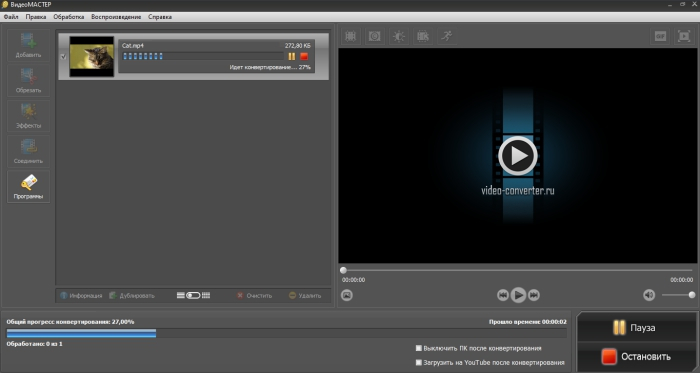700x373 pixels.
Task: Click the crop icon above the preview
Action: pyautogui.click(x=350, y=36)
